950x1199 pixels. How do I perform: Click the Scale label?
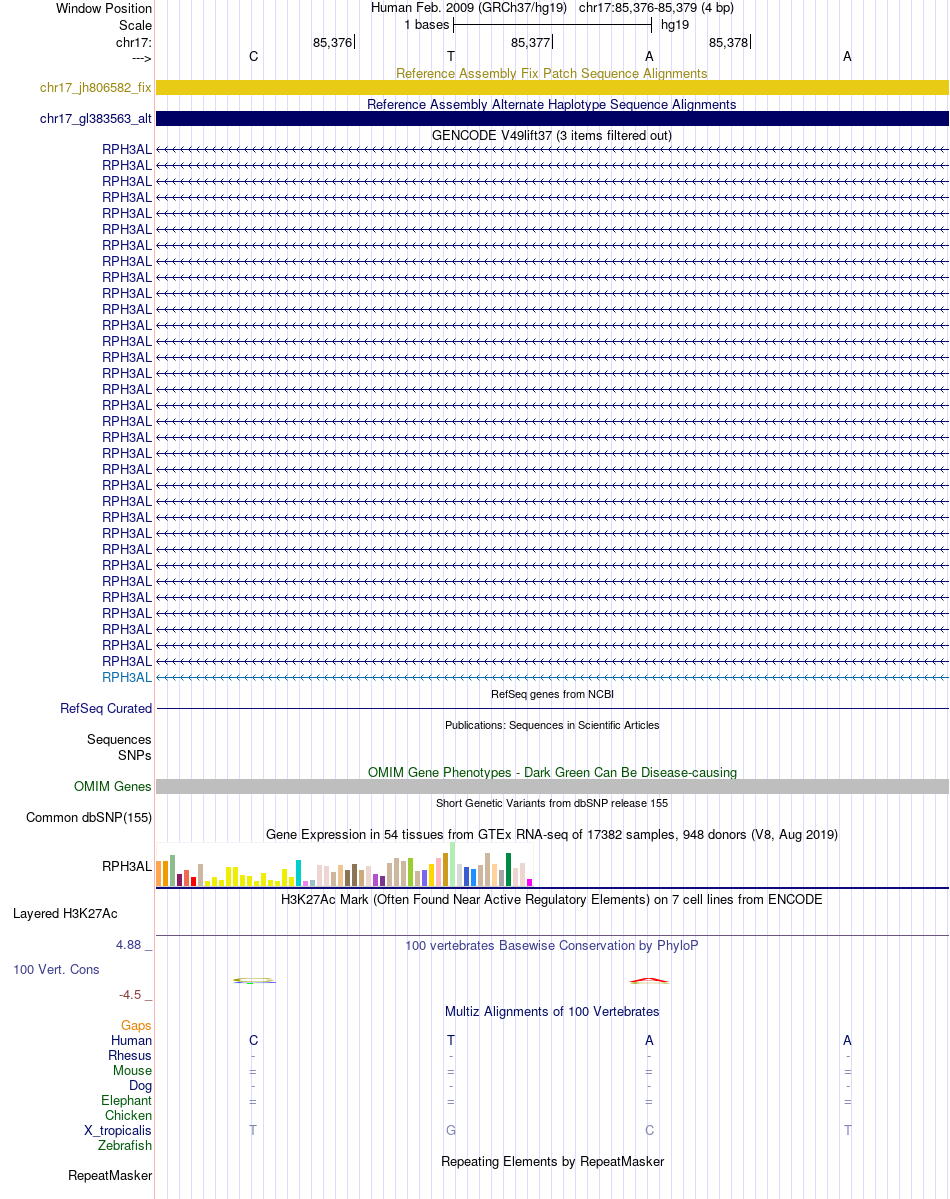click(135, 25)
